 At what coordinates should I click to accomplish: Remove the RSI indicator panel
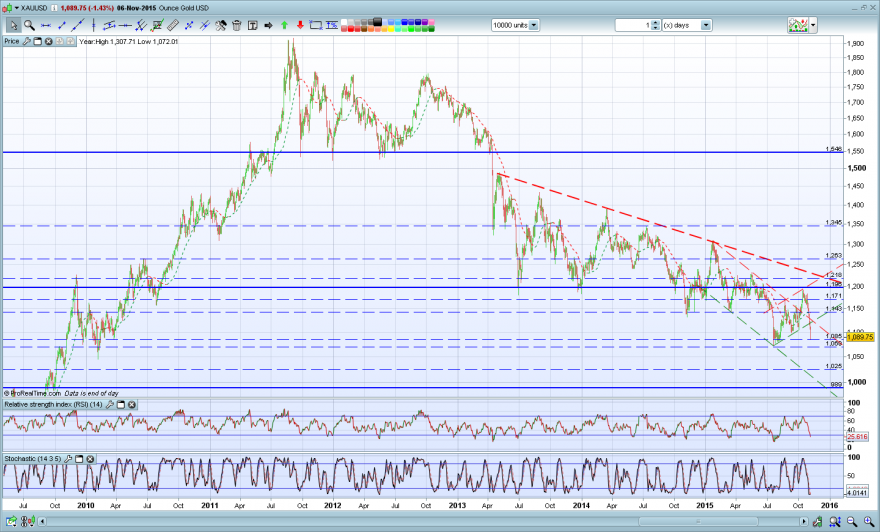click(131, 405)
